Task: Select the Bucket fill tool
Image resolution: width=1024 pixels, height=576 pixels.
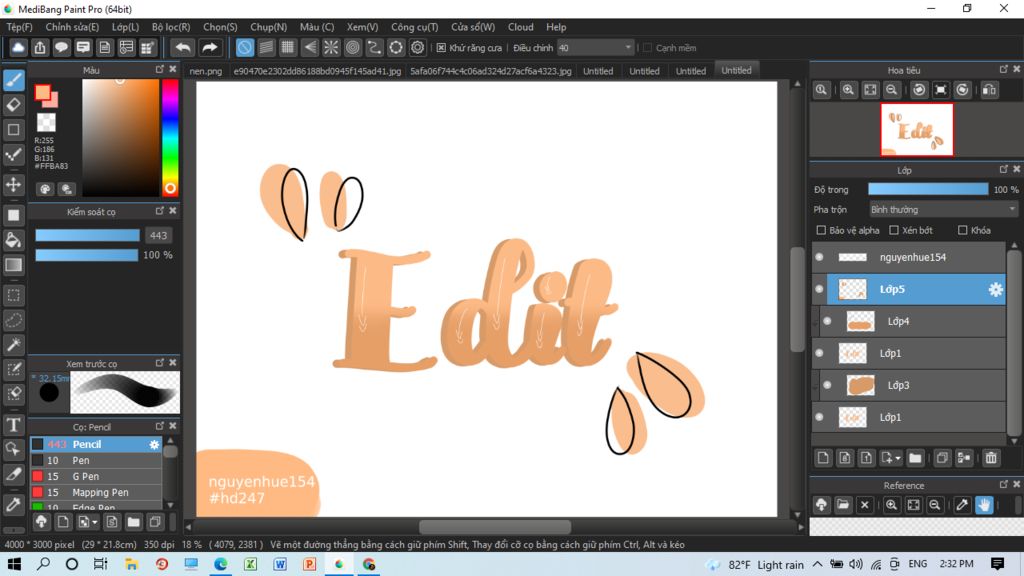Action: [x=14, y=240]
